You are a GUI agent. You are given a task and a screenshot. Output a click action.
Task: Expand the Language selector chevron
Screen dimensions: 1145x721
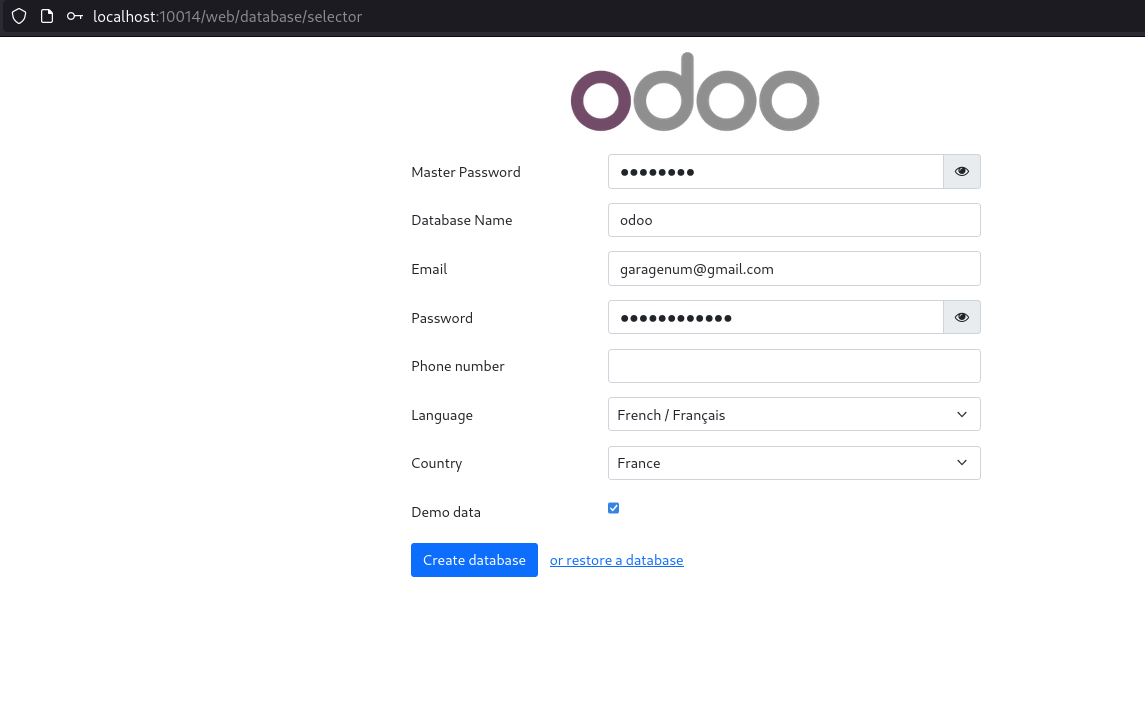961,414
